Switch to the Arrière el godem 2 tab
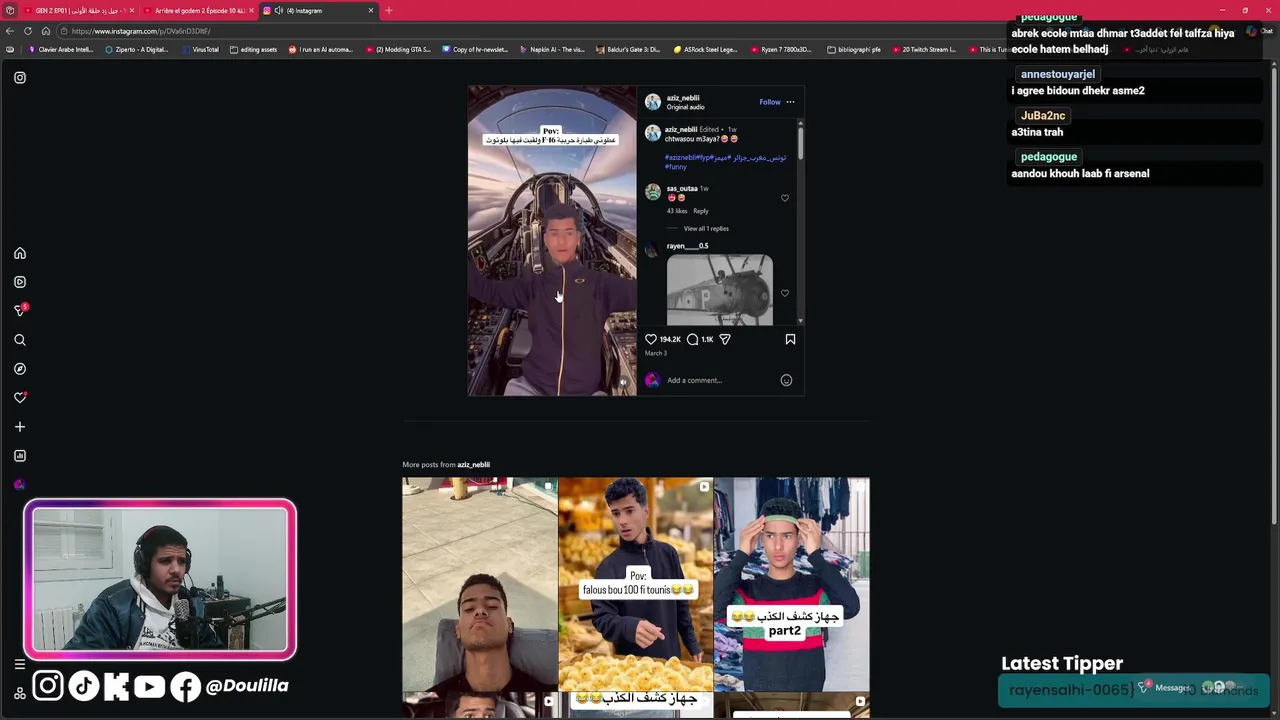Screen dimensions: 1280x720 [199, 10]
